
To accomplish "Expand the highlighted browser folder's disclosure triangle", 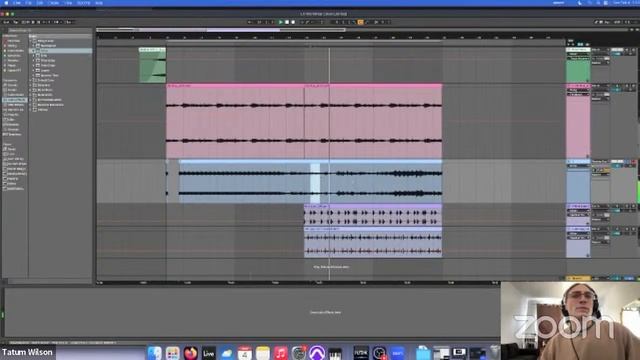I will pos(32,51).
